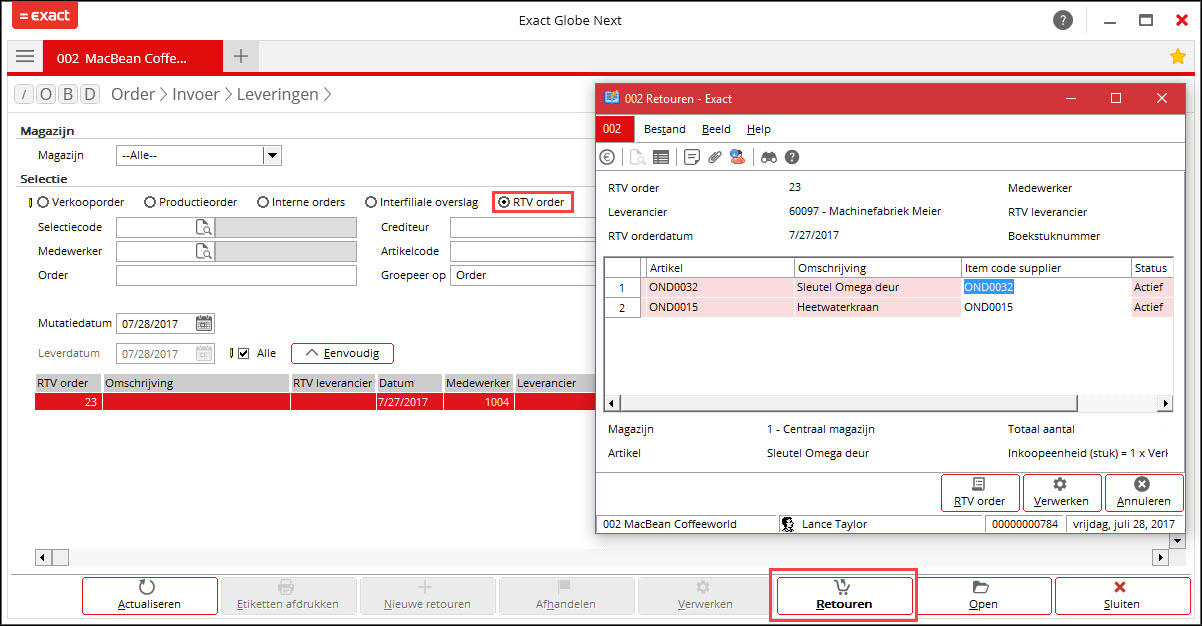
Task: Click the Sleutel Omega deur grid cell
Action: point(877,287)
